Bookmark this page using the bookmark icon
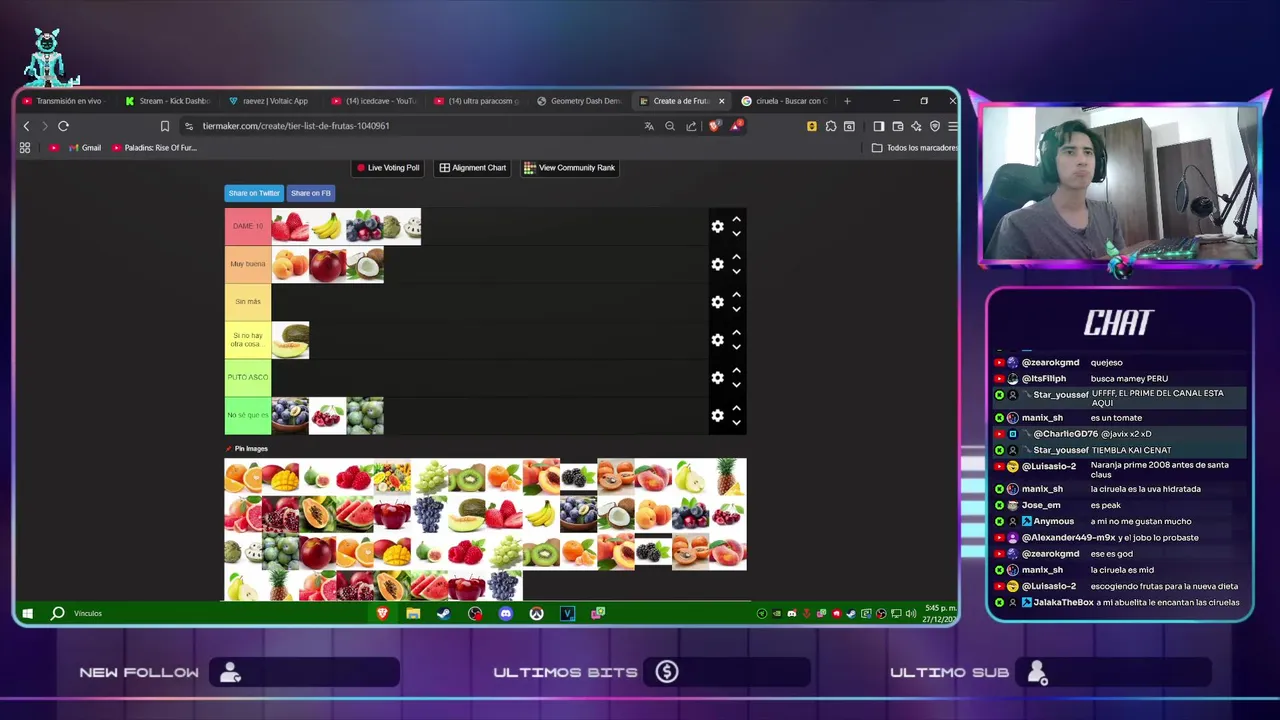The image size is (1280, 720). click(165, 126)
